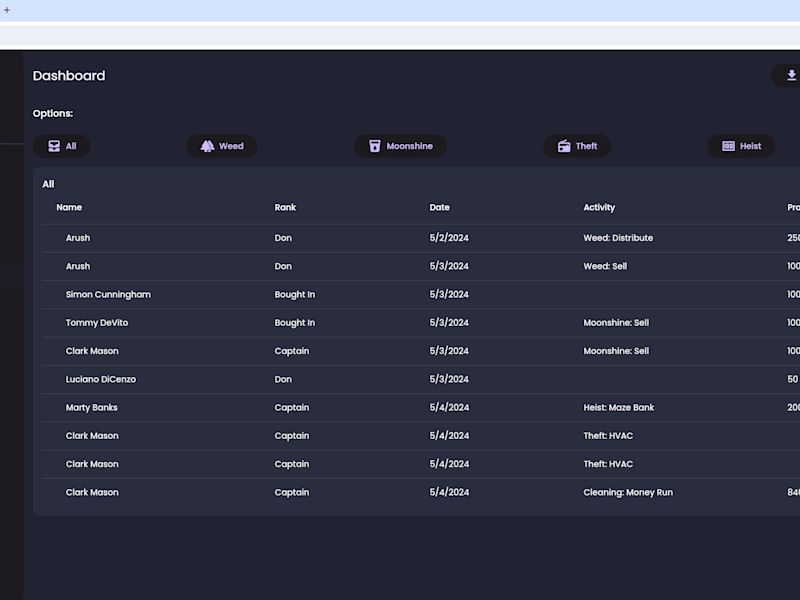Click Marty Banks name
Screen dimensions: 800x600
tap(91, 408)
